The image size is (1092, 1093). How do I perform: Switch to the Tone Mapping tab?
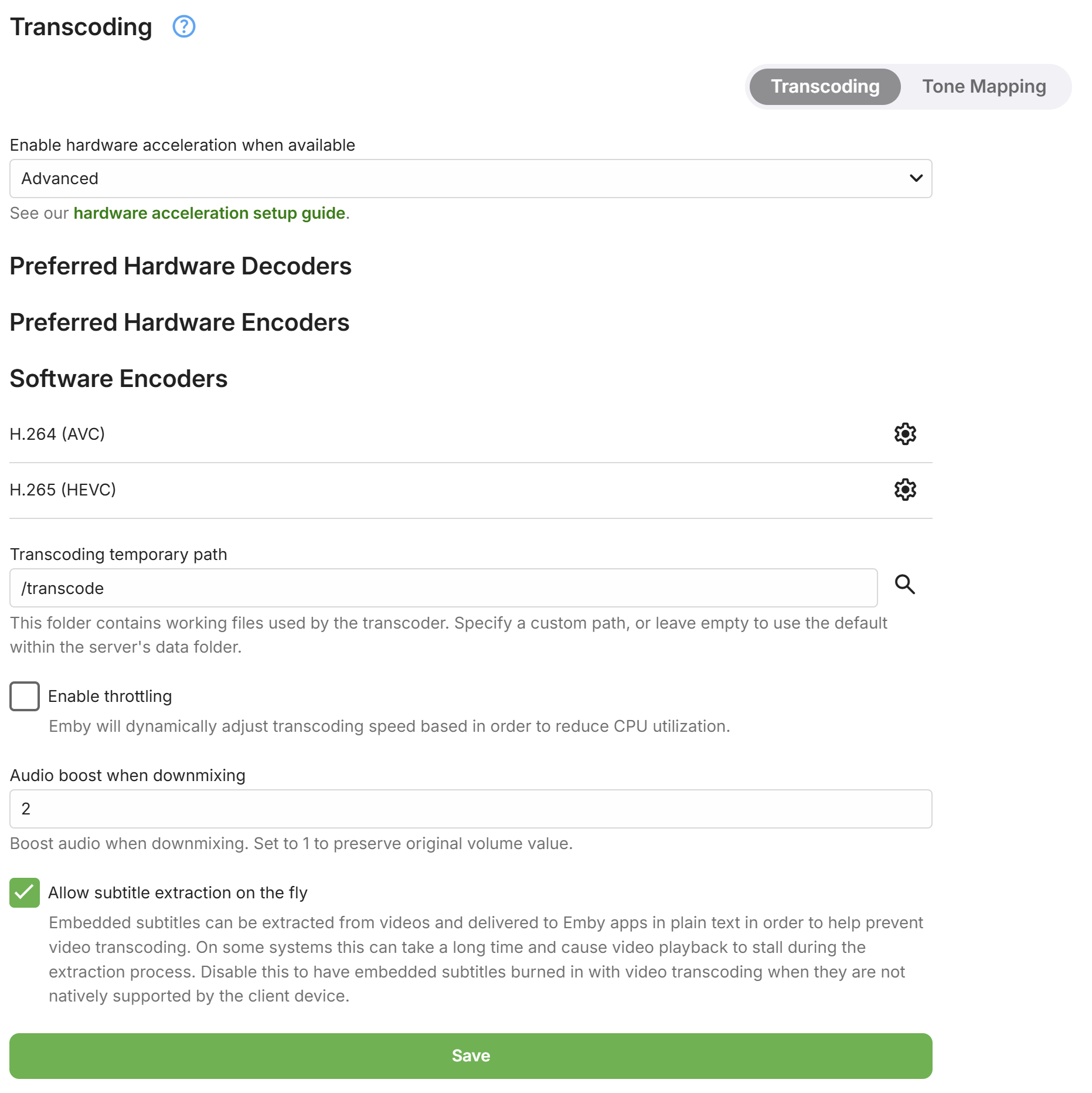984,87
